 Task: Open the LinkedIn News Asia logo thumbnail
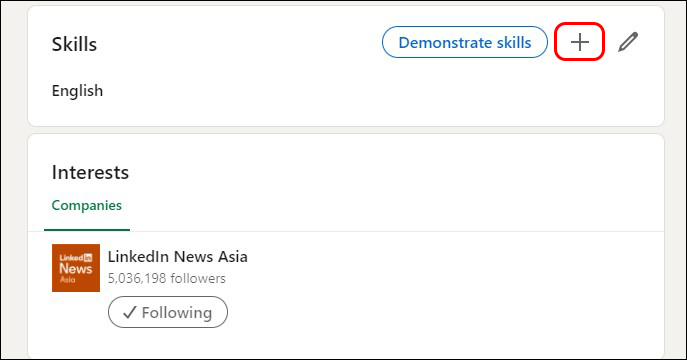pos(76,268)
